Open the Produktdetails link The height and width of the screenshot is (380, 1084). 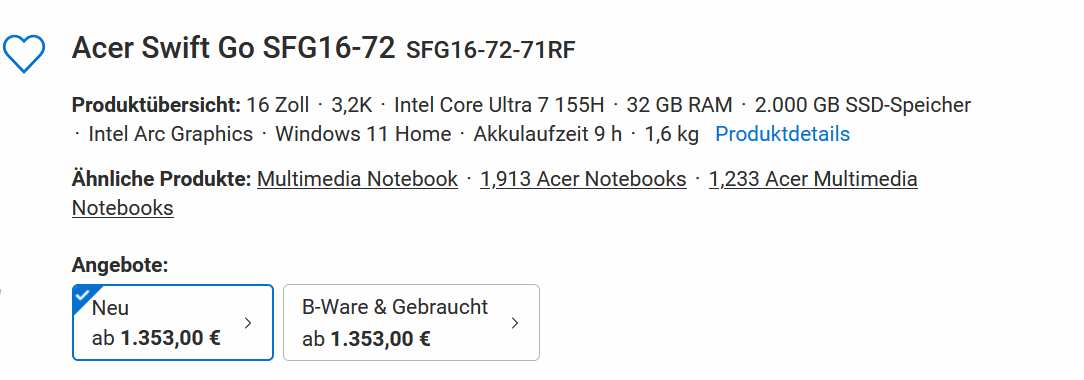pyautogui.click(x=782, y=134)
